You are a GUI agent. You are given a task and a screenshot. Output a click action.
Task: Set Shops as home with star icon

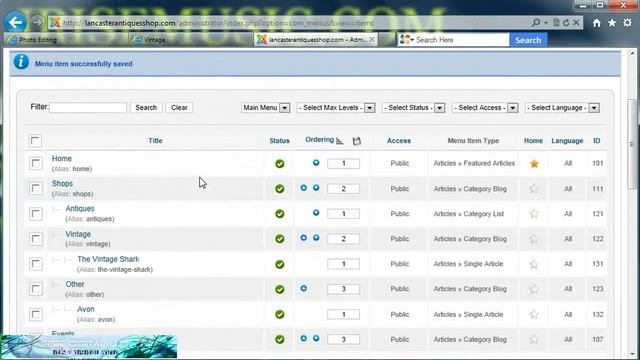point(534,189)
